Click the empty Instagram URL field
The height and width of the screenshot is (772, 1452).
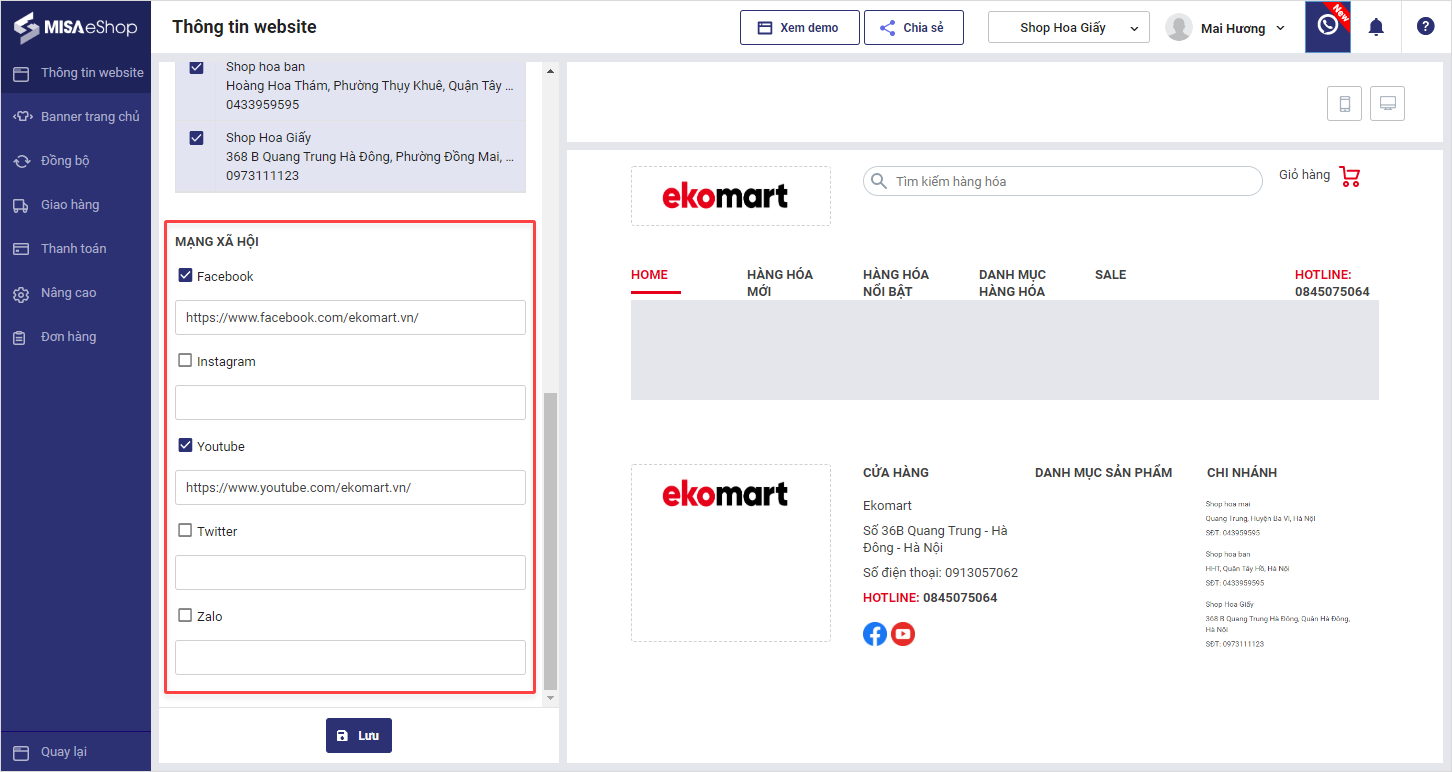350,402
